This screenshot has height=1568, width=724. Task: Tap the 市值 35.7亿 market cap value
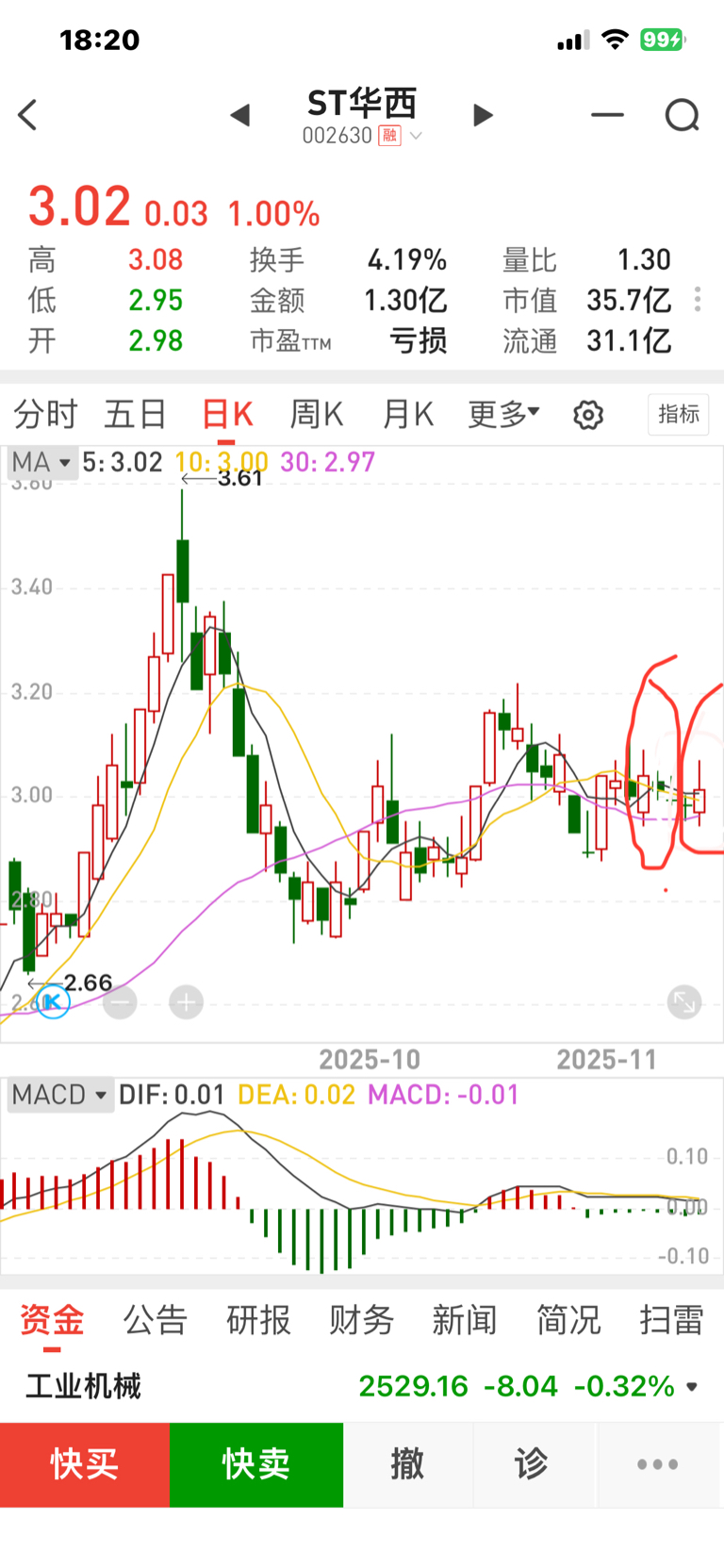point(629,301)
